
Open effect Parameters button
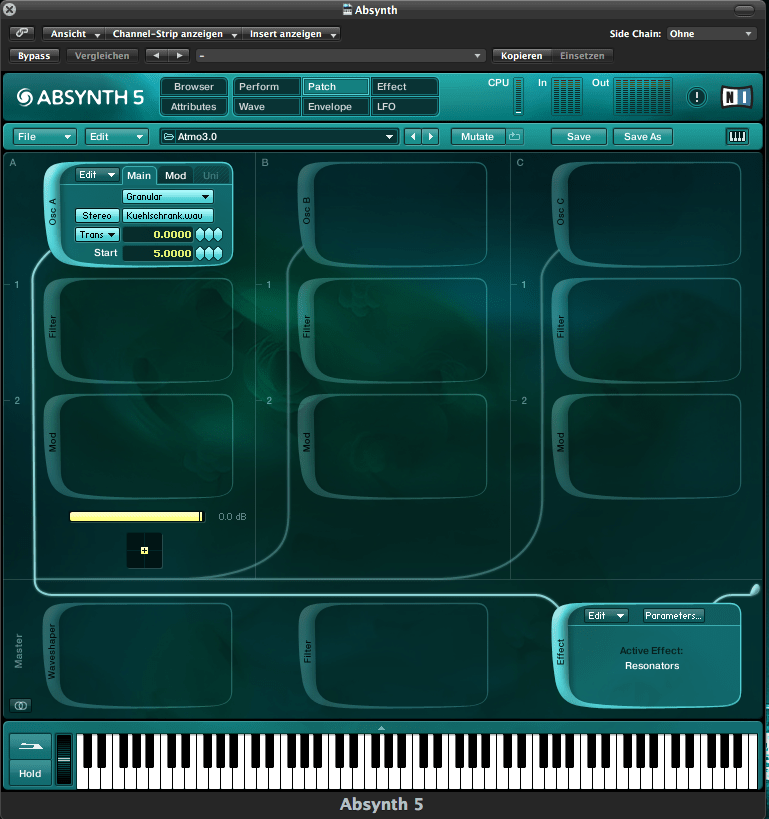[x=673, y=616]
